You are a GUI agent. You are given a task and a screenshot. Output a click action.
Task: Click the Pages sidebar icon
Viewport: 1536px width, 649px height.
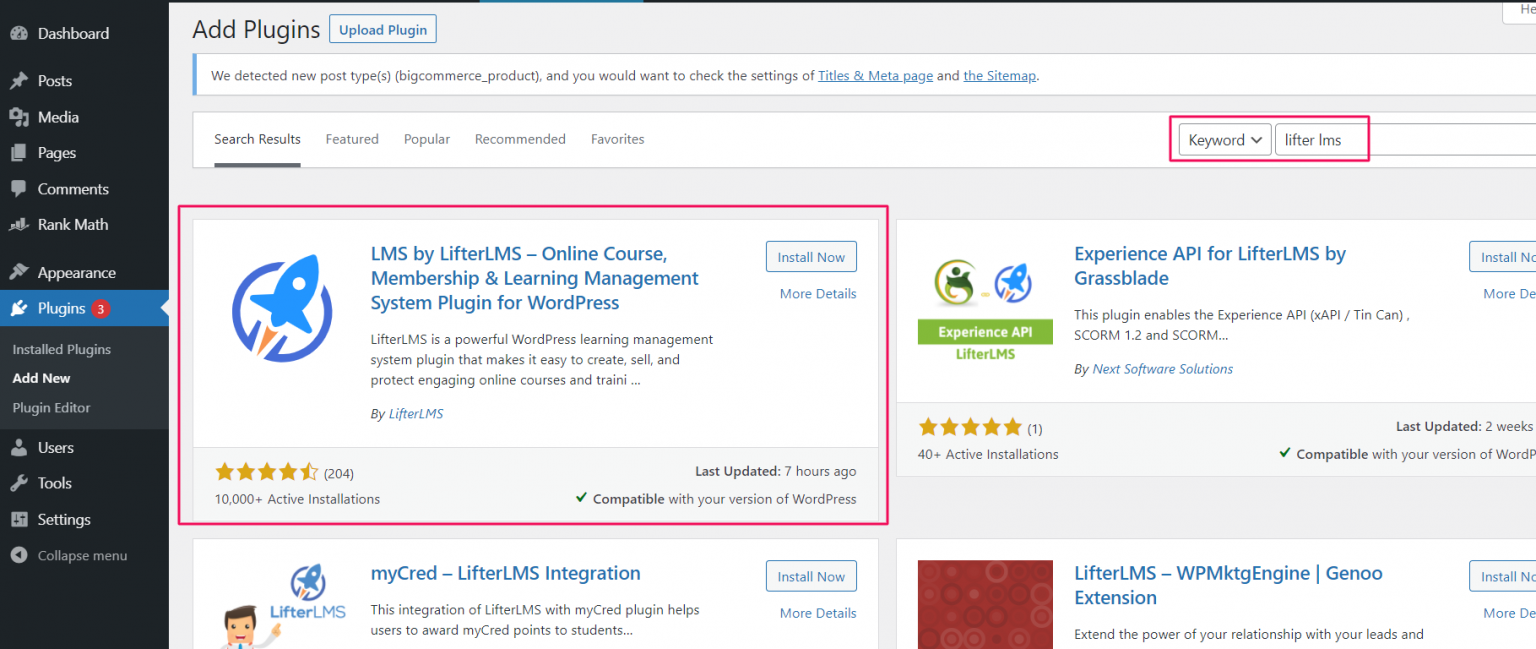(20, 152)
